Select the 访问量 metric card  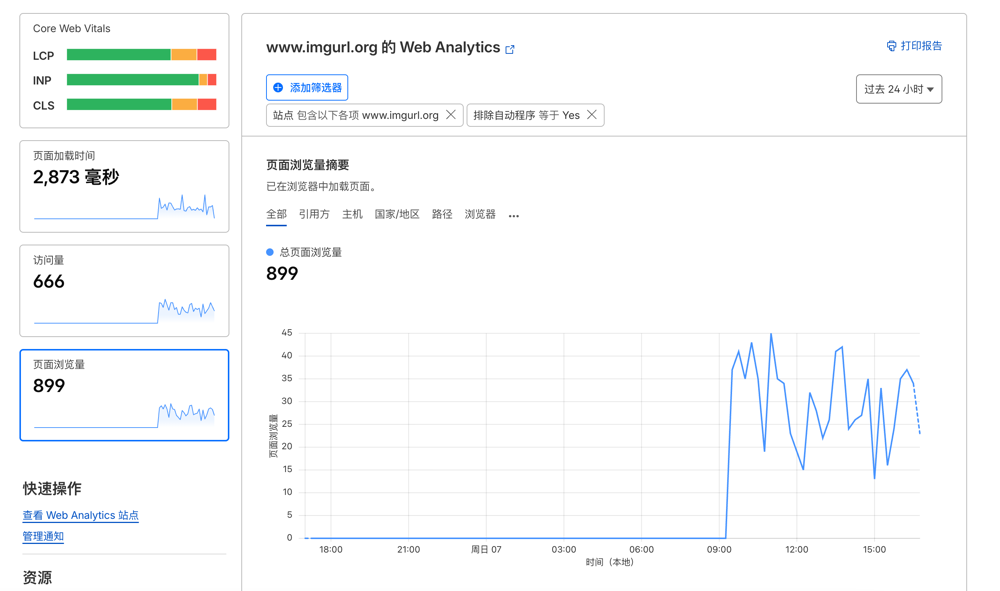pos(124,290)
